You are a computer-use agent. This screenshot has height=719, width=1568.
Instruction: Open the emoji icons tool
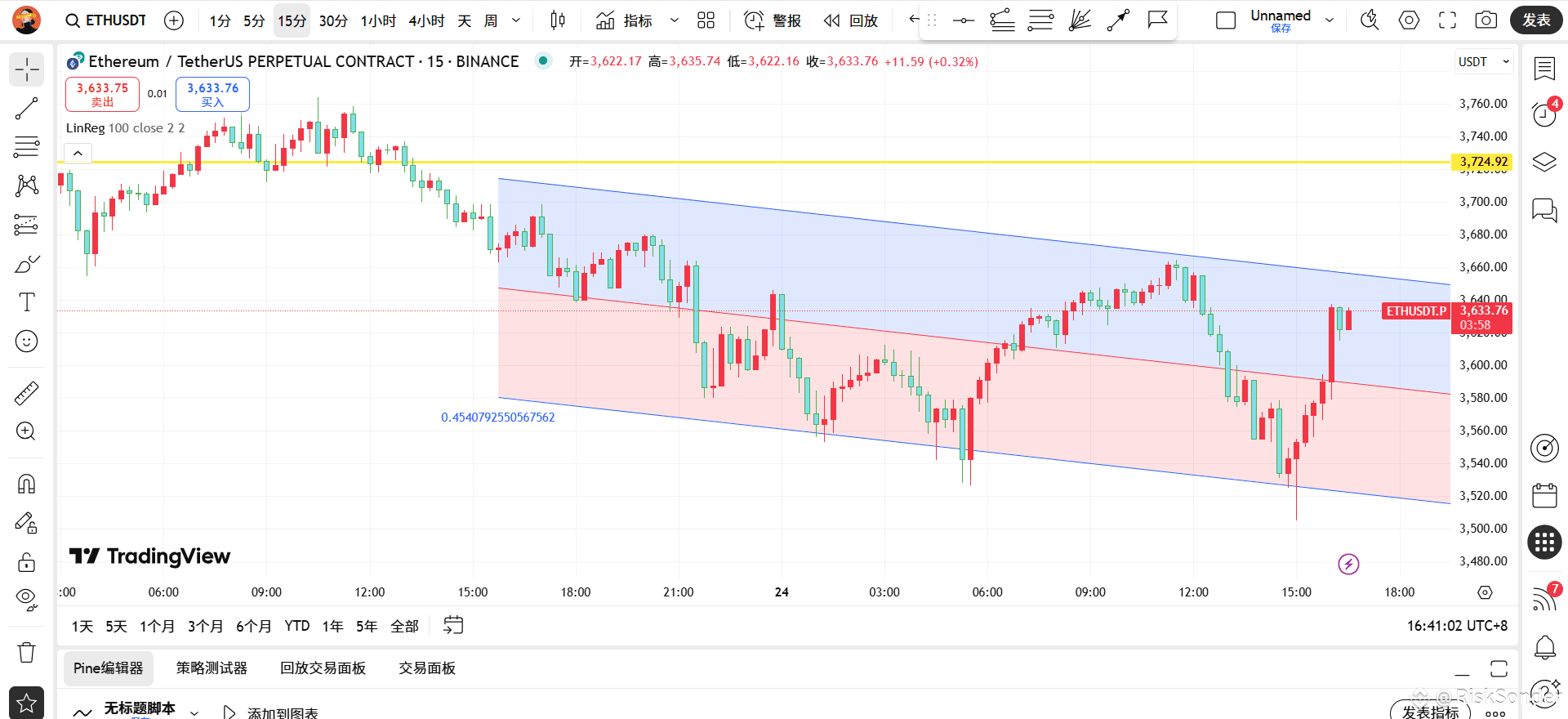[27, 341]
